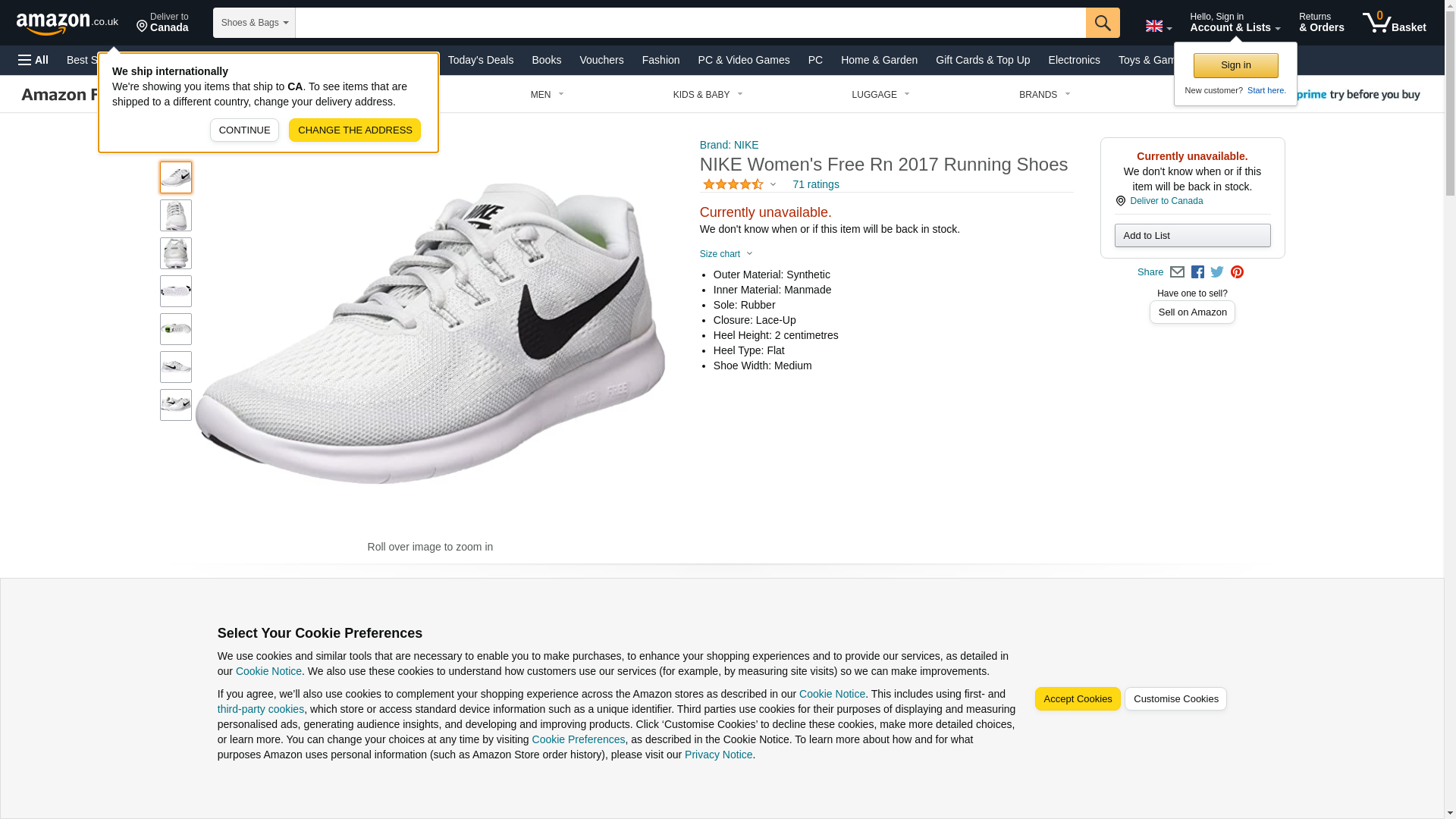Share via Twitter icon
Screen dimensions: 1456x819
coord(1216,272)
